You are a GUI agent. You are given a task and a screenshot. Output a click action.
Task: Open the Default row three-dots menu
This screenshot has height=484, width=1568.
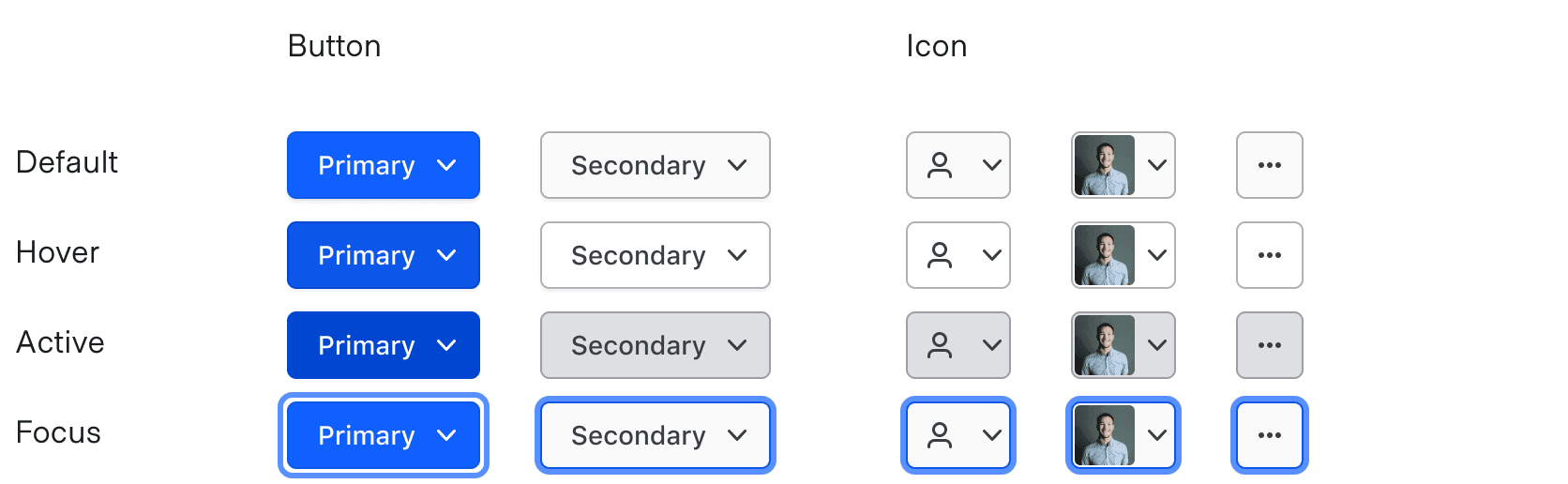point(1269,165)
